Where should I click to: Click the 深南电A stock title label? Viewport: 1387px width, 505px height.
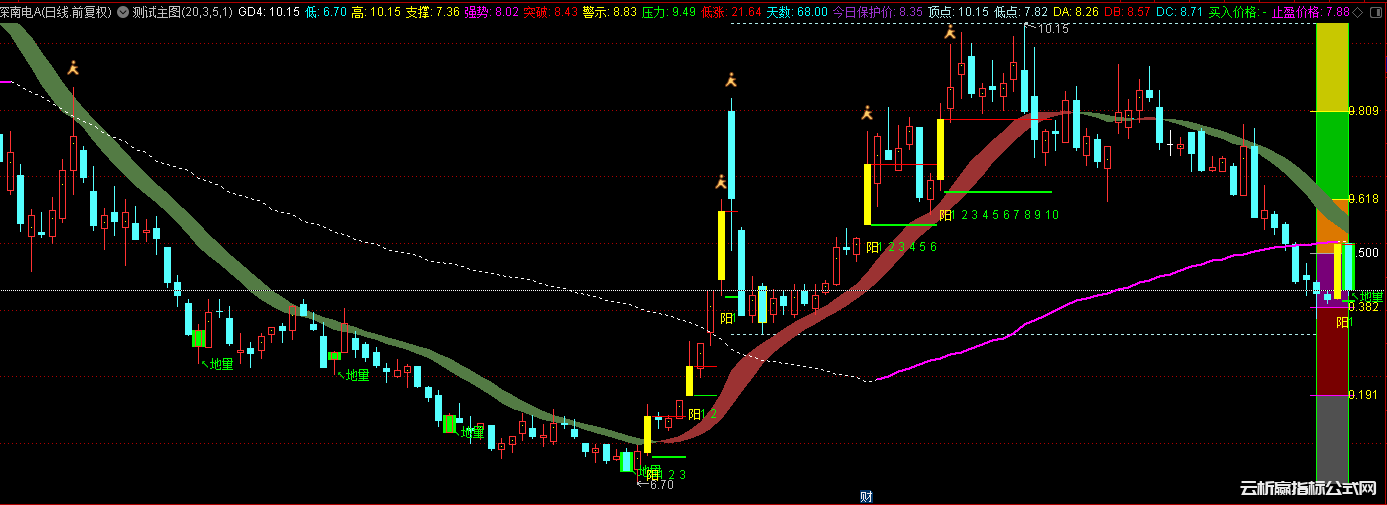click(x=56, y=12)
